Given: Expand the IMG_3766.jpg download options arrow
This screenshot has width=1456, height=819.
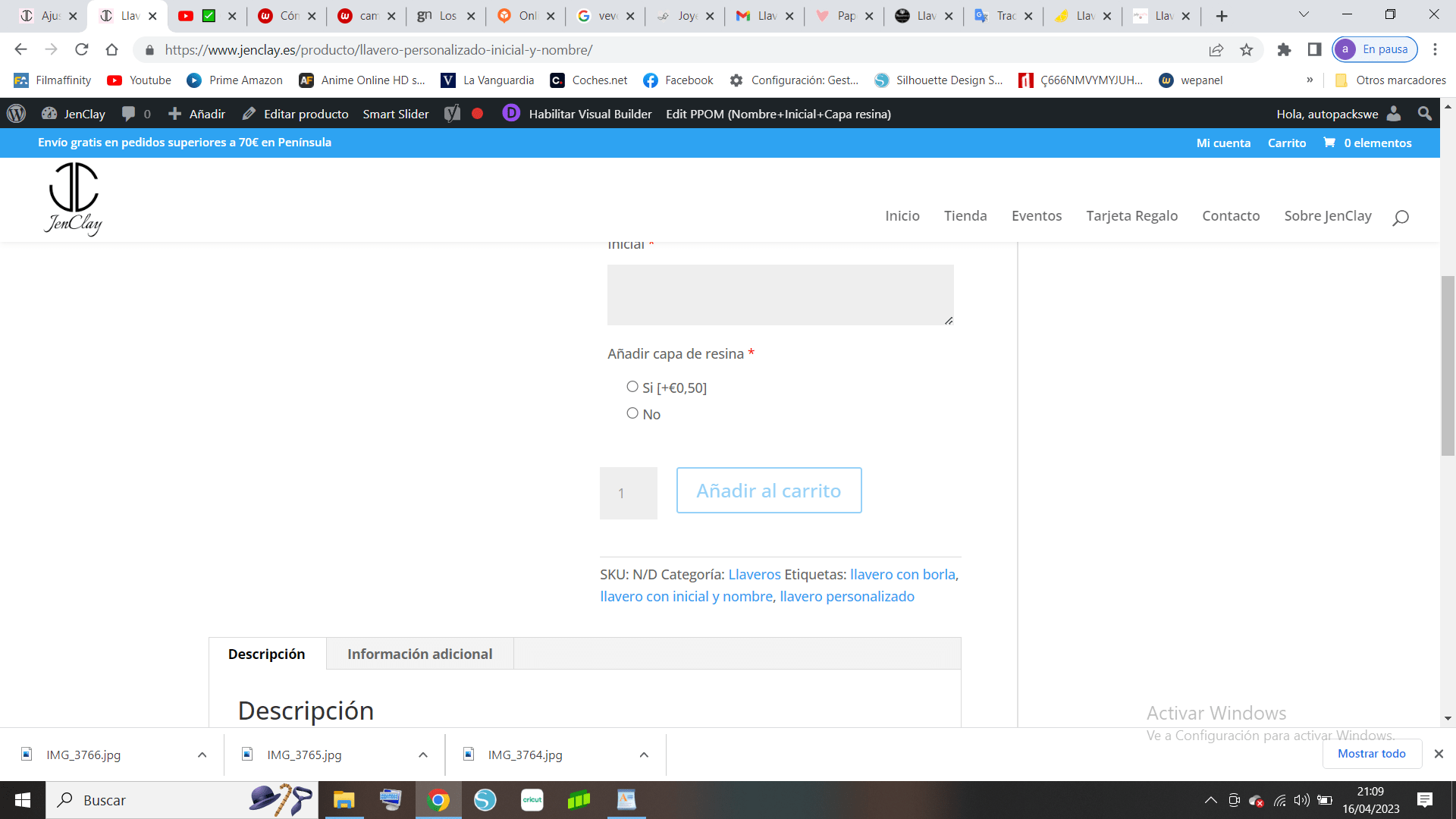Looking at the screenshot, I should (x=202, y=755).
